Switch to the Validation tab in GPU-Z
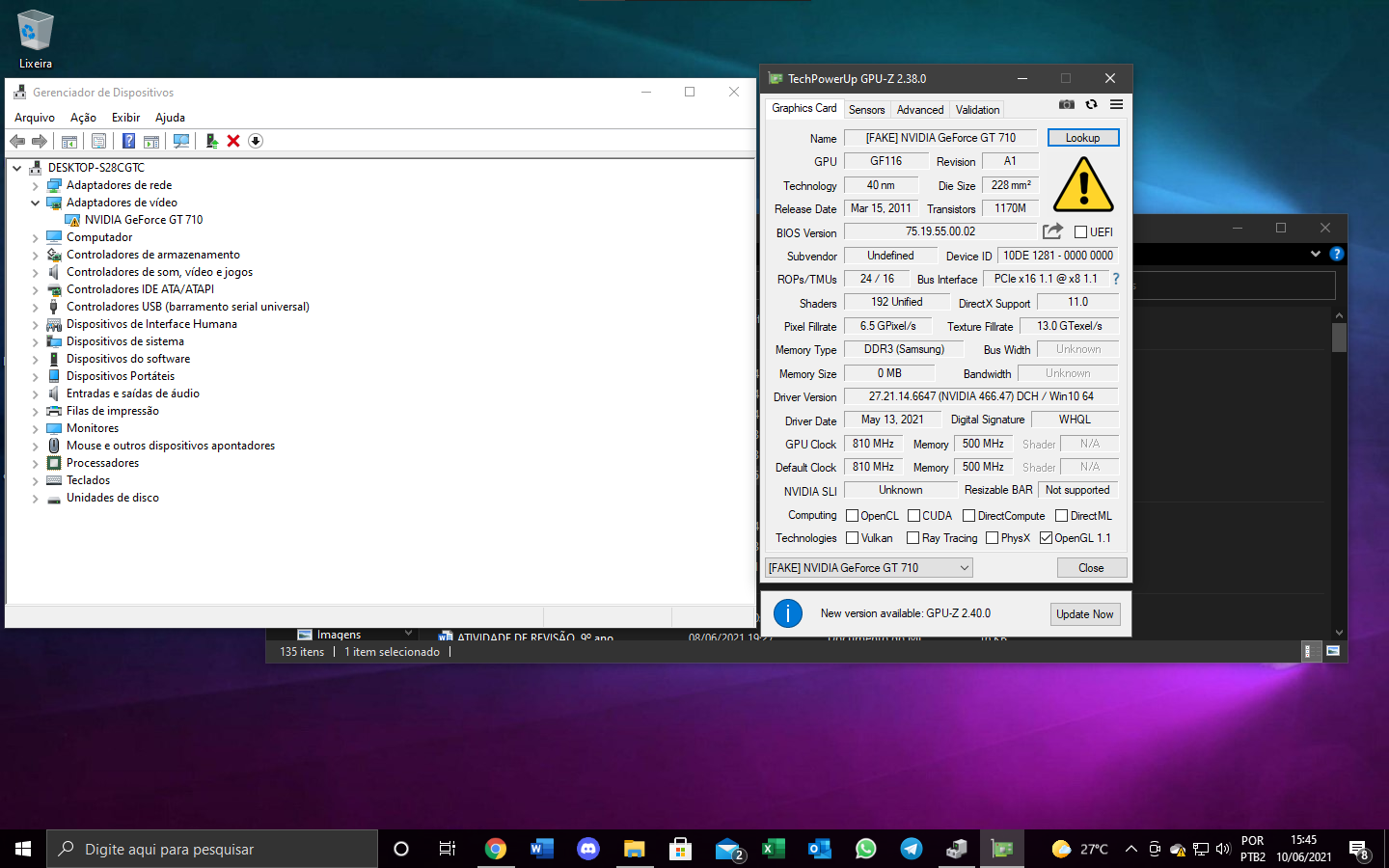Screen dimensions: 1389x868 (977, 110)
